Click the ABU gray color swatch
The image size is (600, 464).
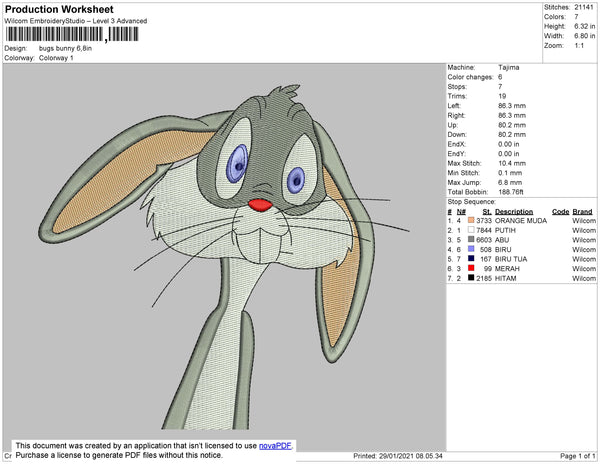(471, 239)
